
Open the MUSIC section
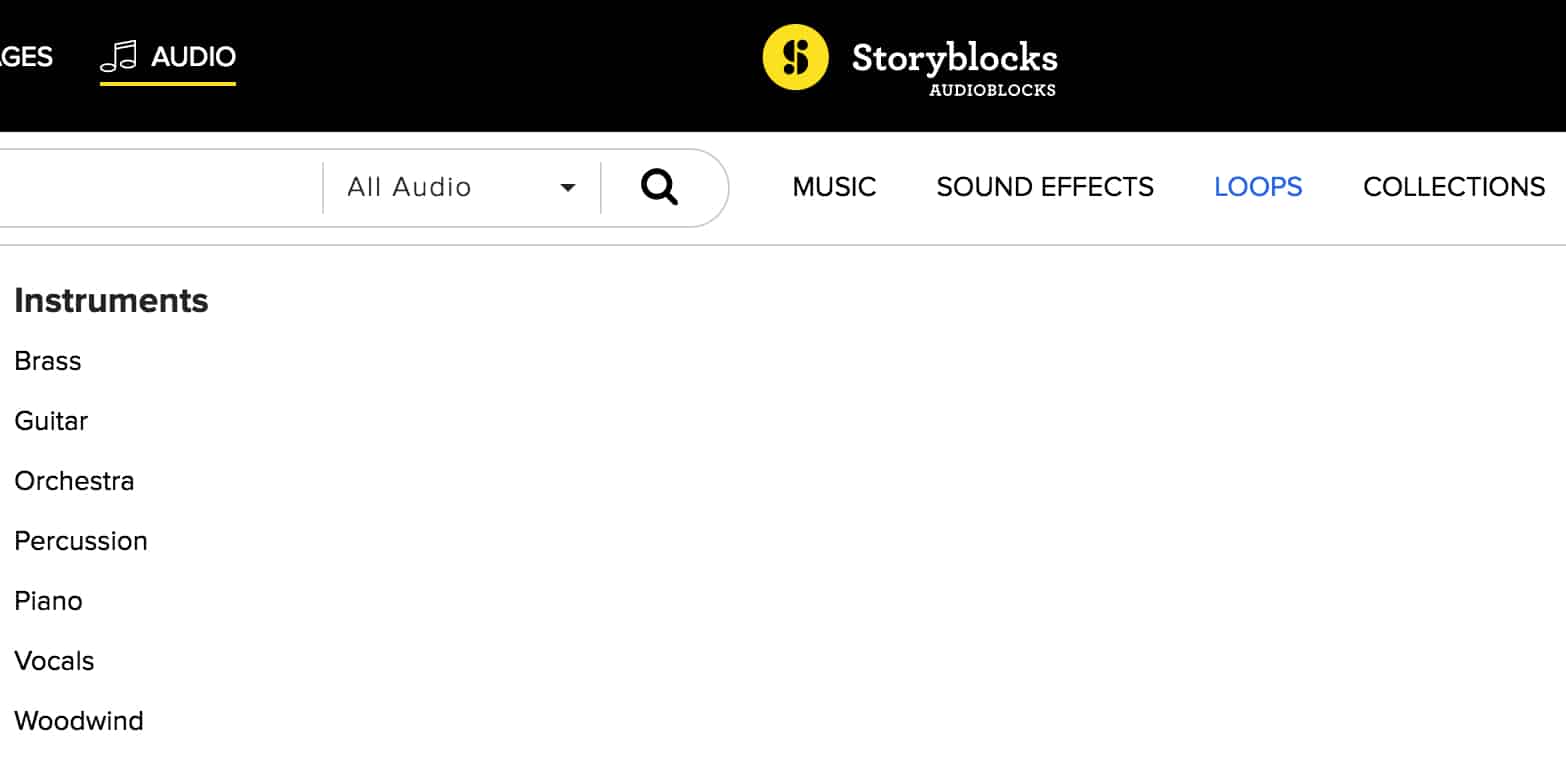833,187
